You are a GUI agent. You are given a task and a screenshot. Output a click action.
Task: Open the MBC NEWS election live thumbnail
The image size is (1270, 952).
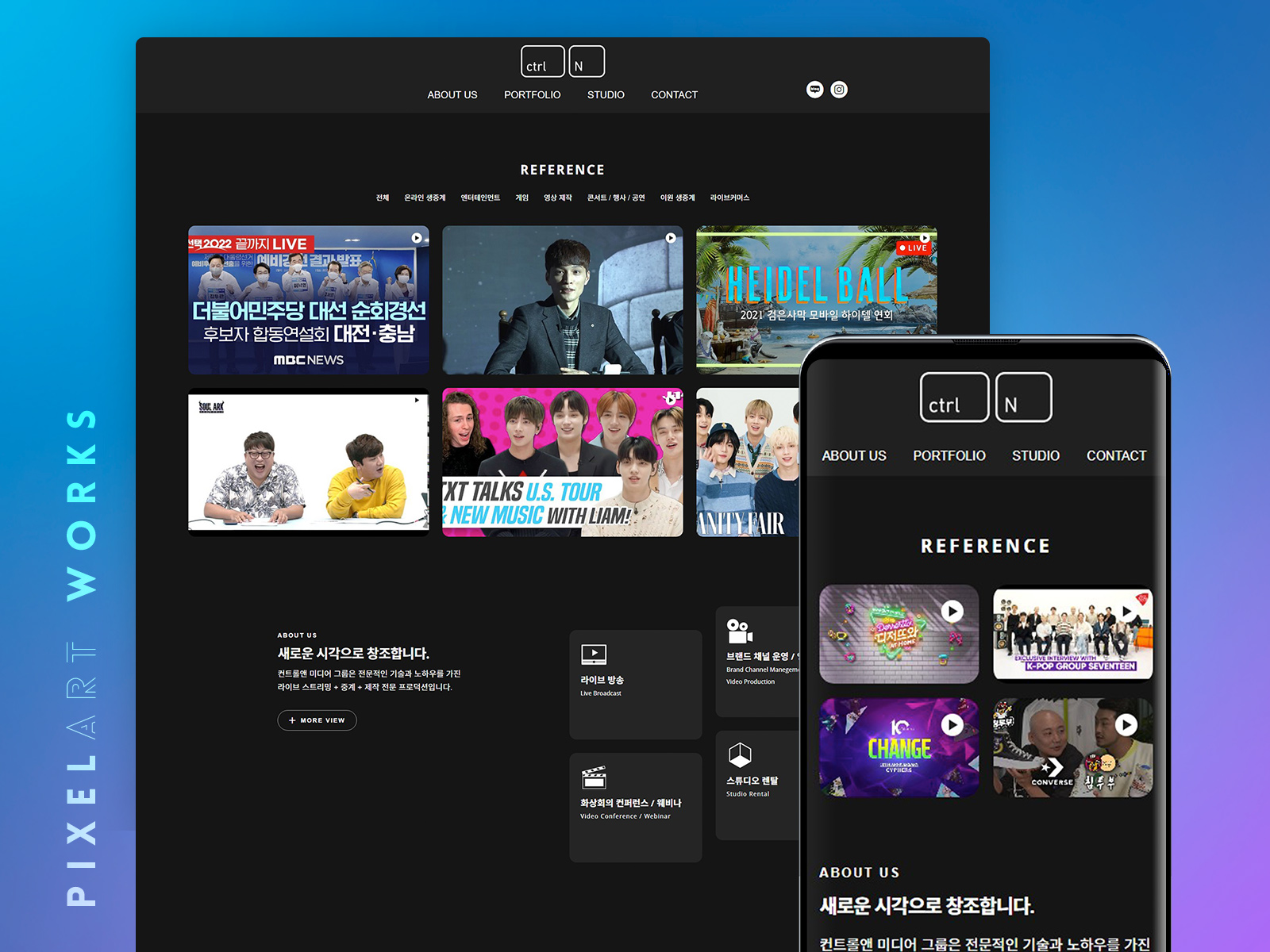[309, 300]
